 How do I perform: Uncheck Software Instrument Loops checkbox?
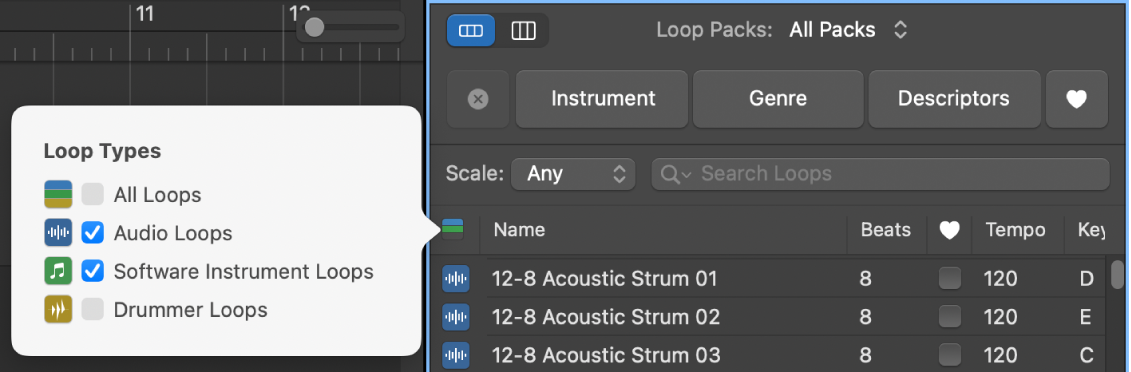point(92,271)
